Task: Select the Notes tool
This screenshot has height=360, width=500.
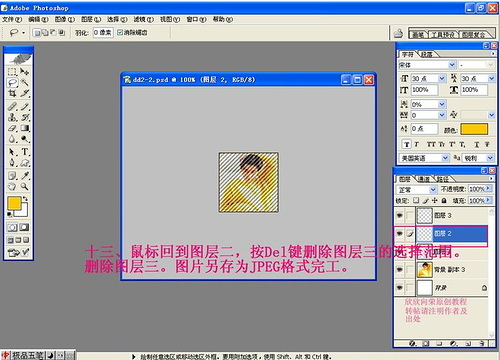Action: [12, 176]
